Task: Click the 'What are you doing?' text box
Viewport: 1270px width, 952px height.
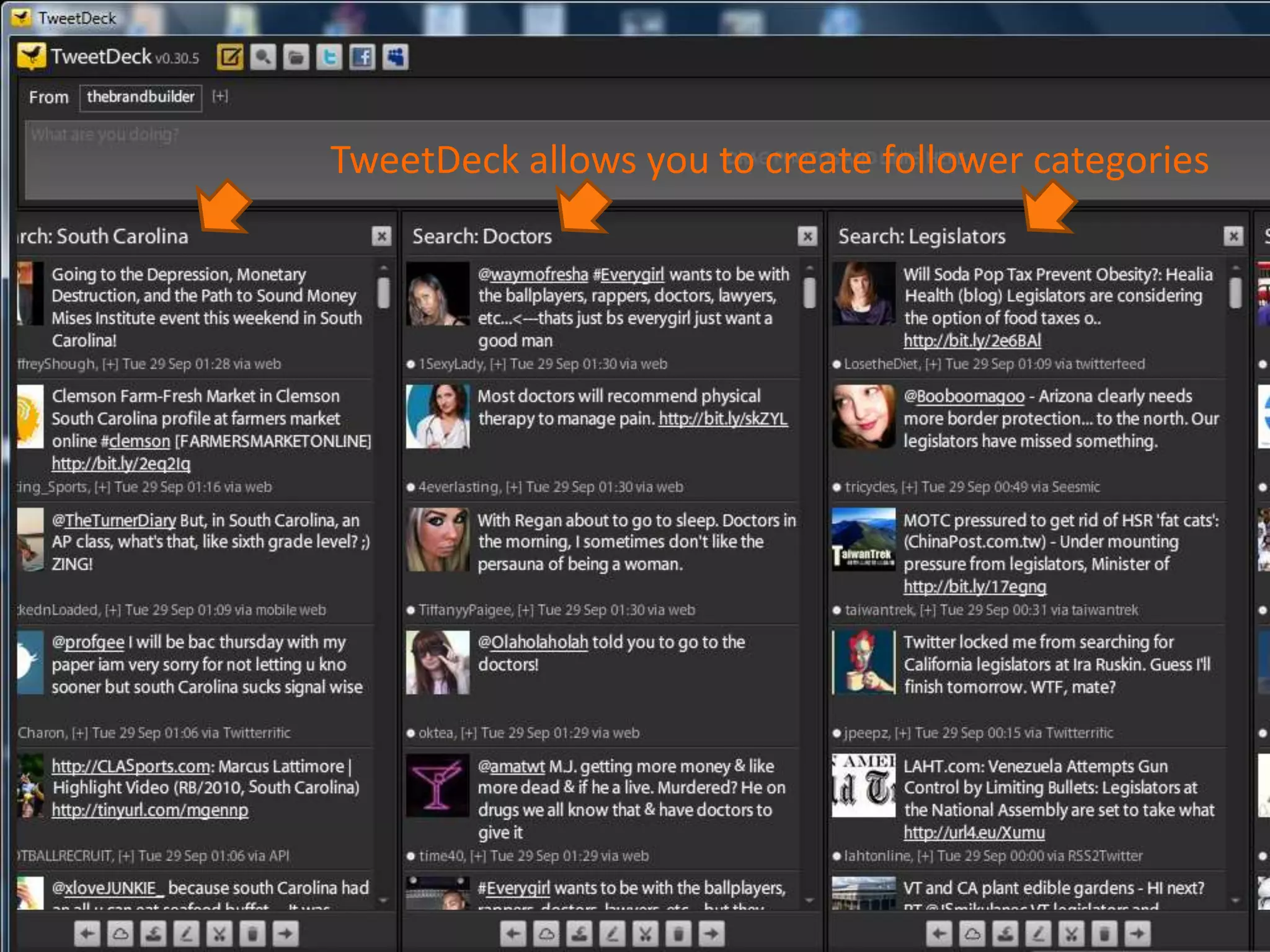Action: coord(647,160)
